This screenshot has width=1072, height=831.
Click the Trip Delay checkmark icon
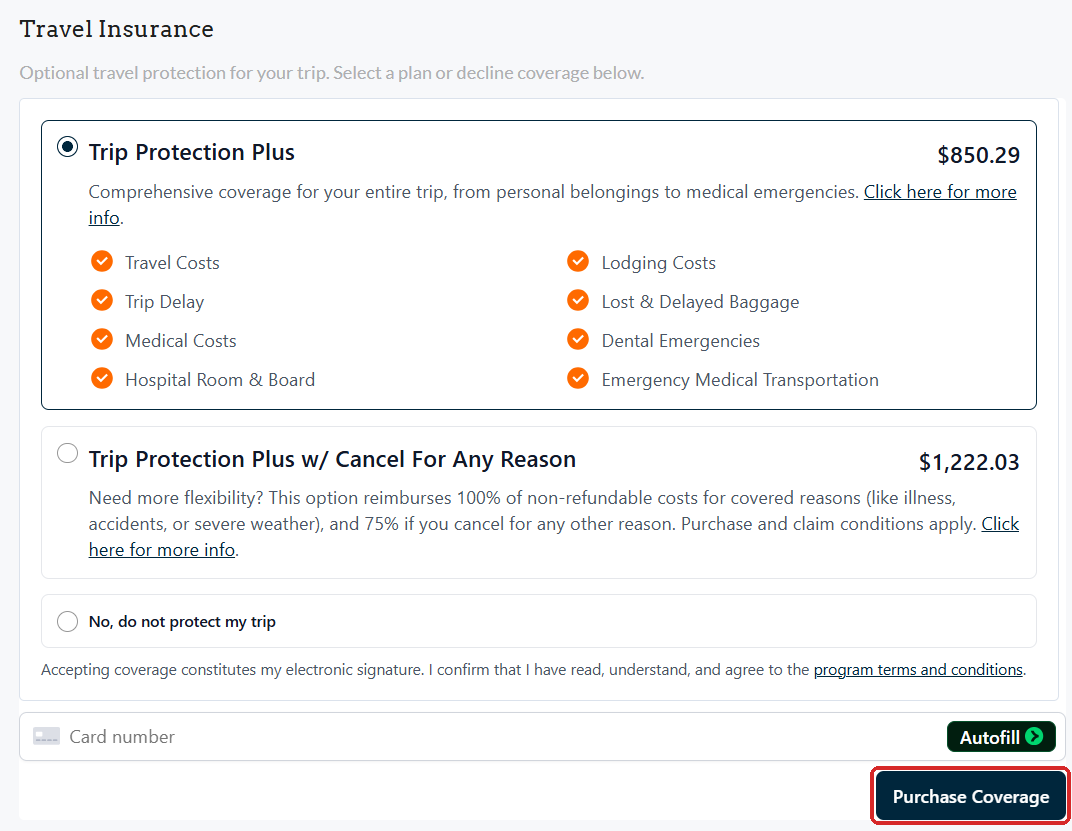[x=102, y=300]
